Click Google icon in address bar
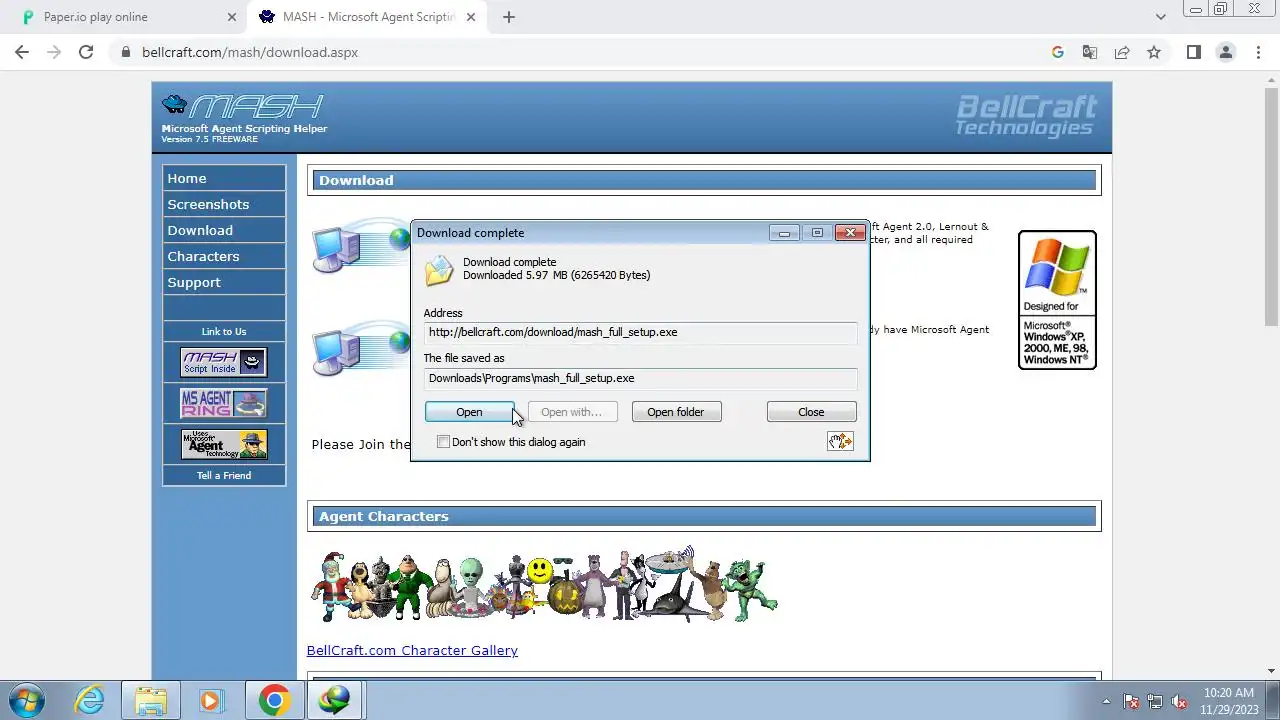The width and height of the screenshot is (1280, 720). [x=1058, y=52]
